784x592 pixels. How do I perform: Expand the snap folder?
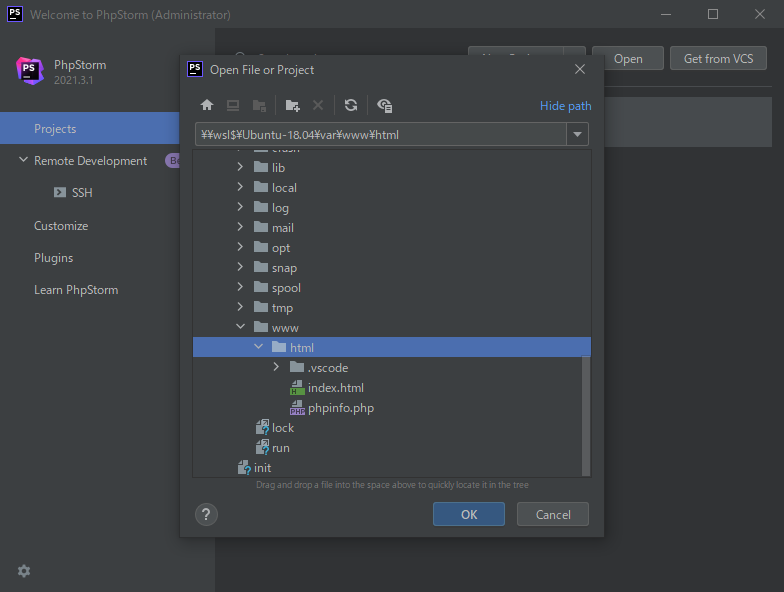(240, 268)
